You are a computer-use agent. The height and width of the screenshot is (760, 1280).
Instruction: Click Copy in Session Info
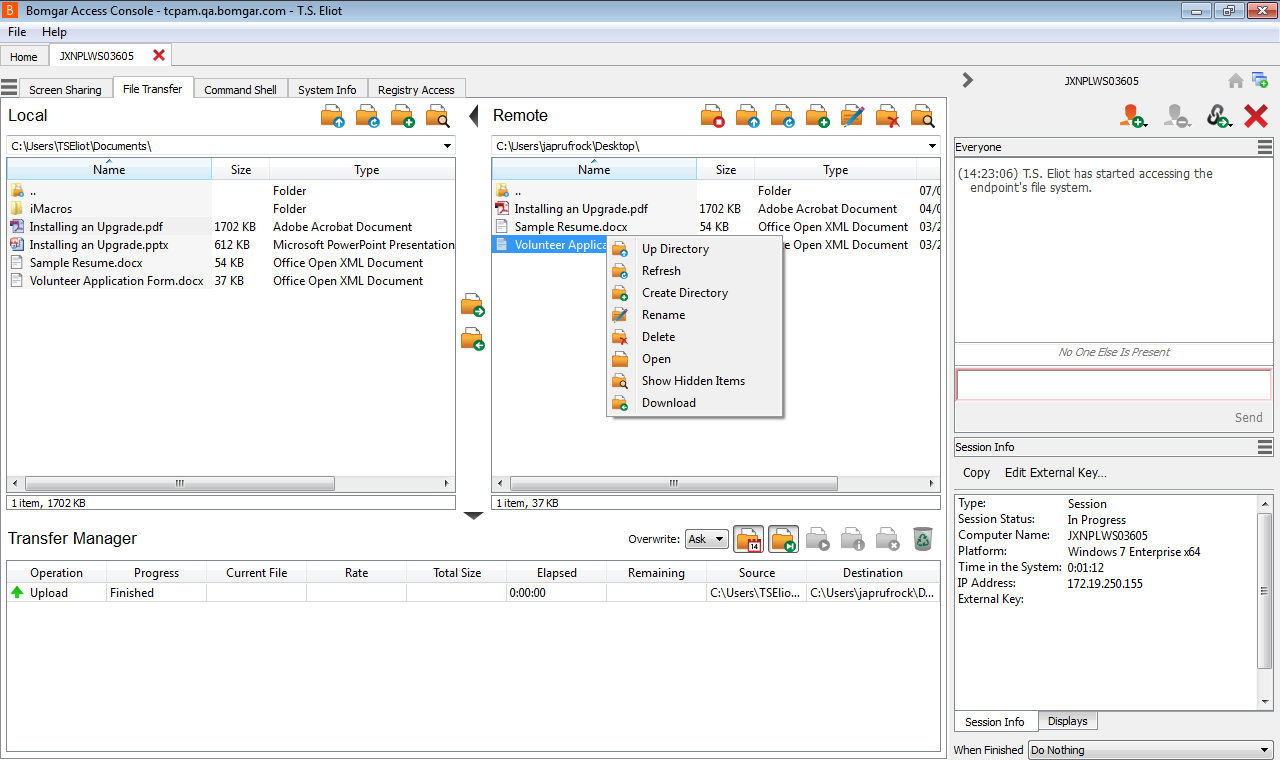(x=976, y=473)
